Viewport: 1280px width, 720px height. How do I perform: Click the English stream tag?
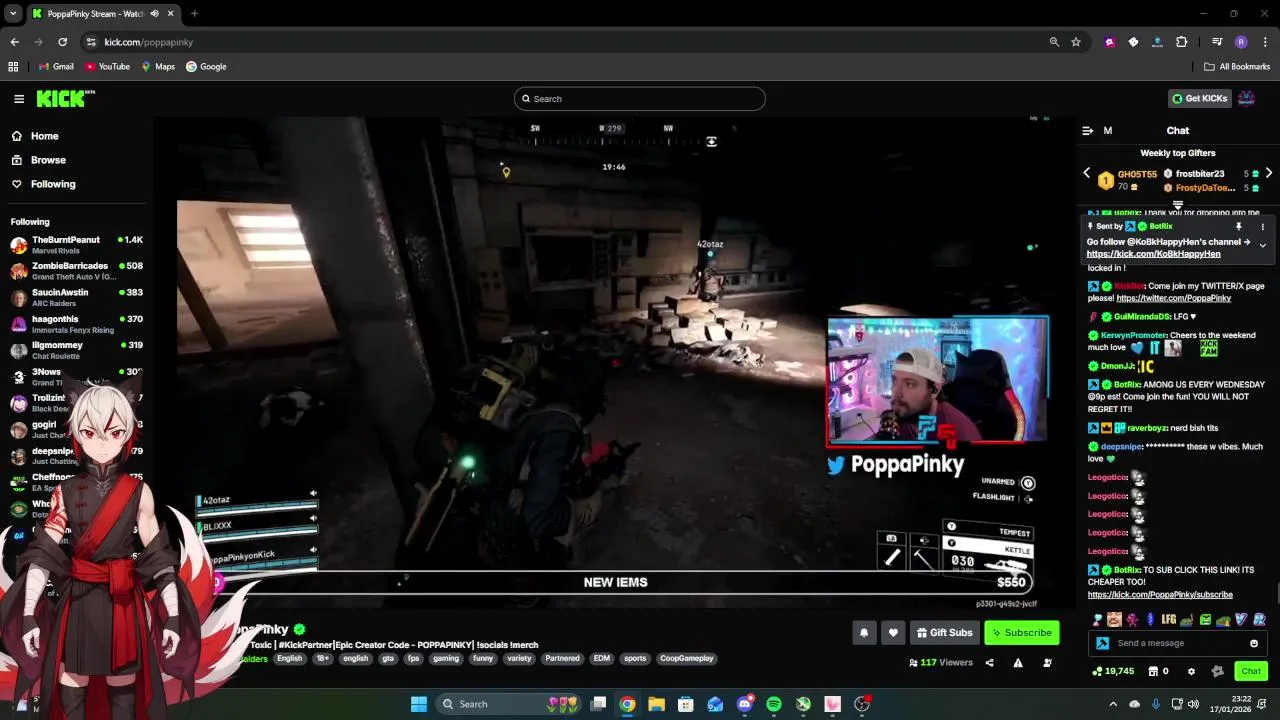[x=289, y=659]
